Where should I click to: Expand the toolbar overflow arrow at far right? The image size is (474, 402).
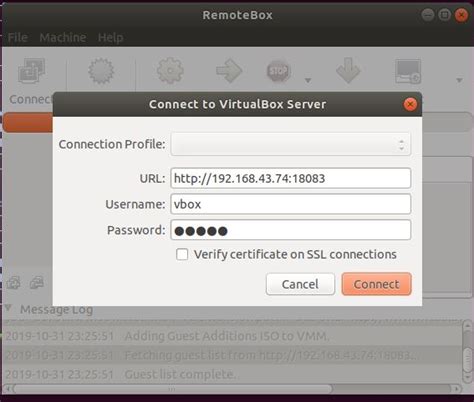[459, 80]
